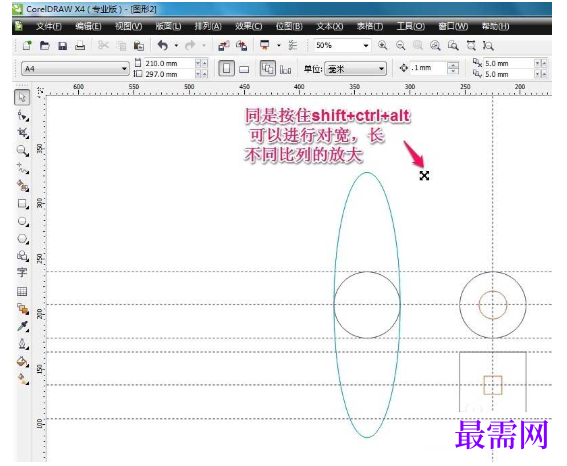Open the 工具(O) menu
Viewport: 567px width, 466px height.
tap(410, 26)
